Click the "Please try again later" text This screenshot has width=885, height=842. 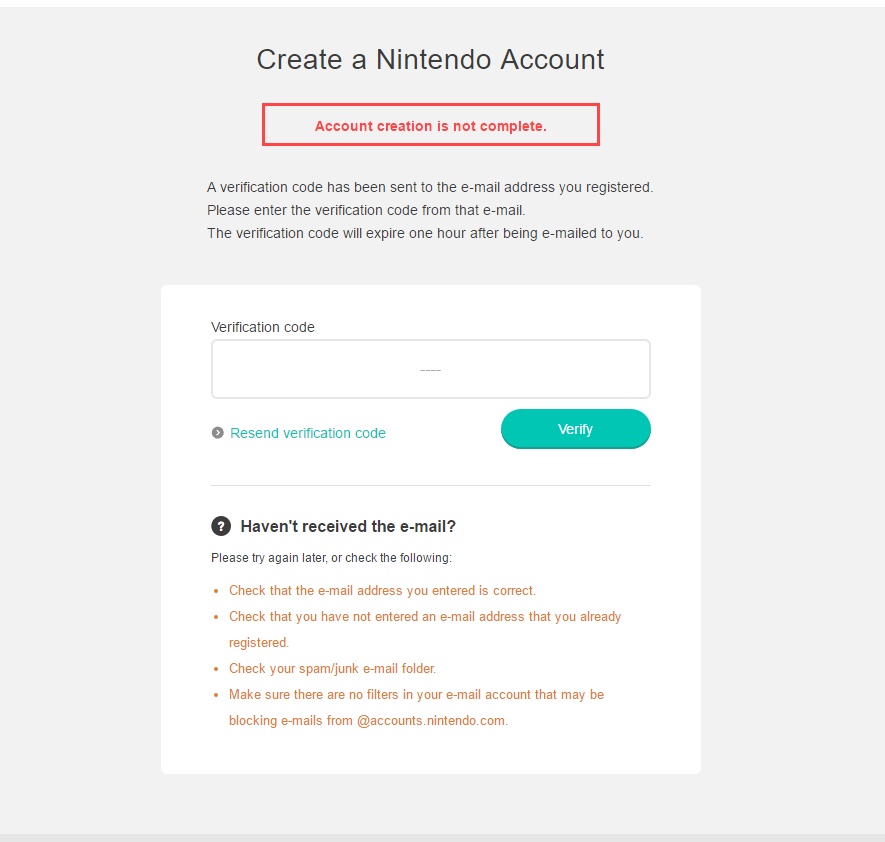click(331, 557)
